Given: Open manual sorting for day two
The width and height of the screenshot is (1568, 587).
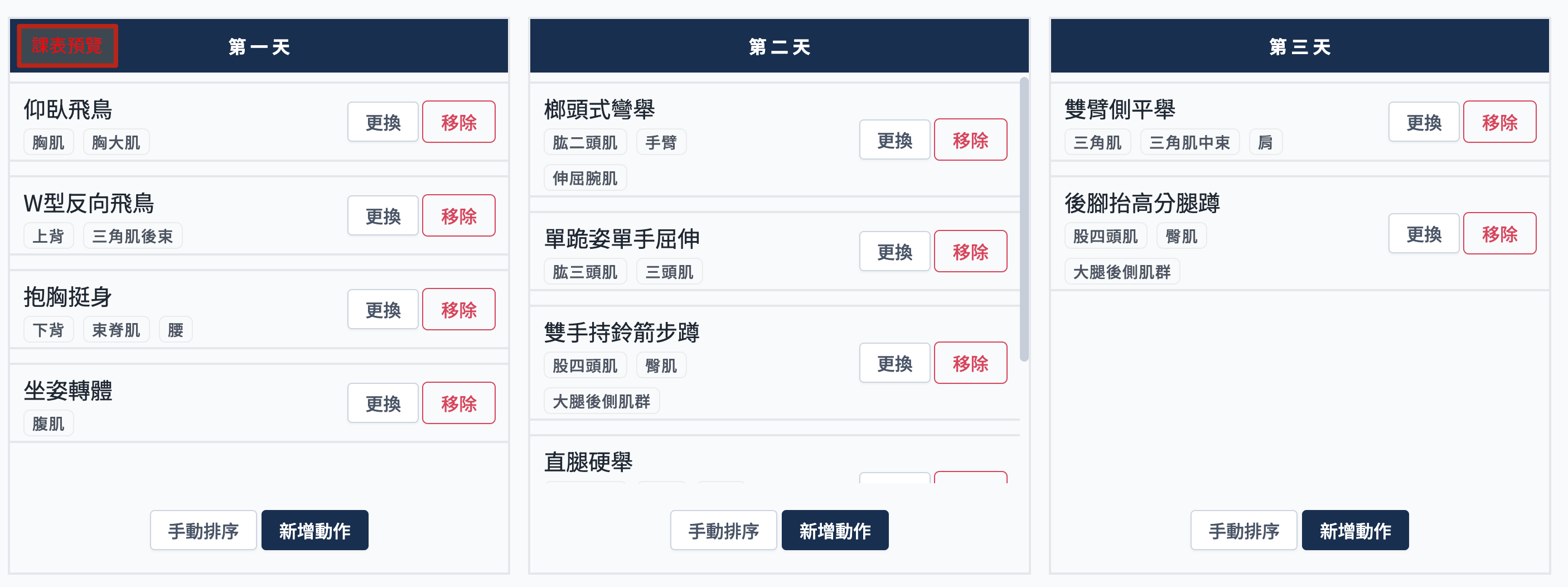Looking at the screenshot, I should click(723, 531).
